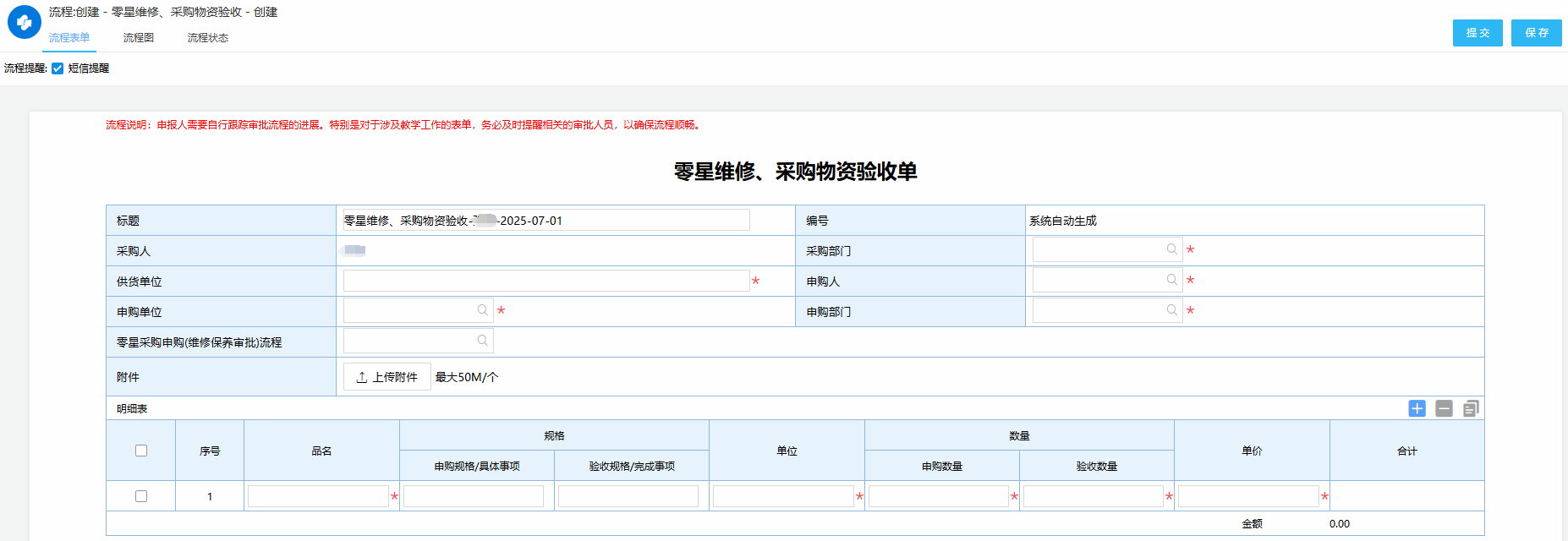The height and width of the screenshot is (541, 1568).
Task: Click the 保存 button
Action: pos(1536,33)
